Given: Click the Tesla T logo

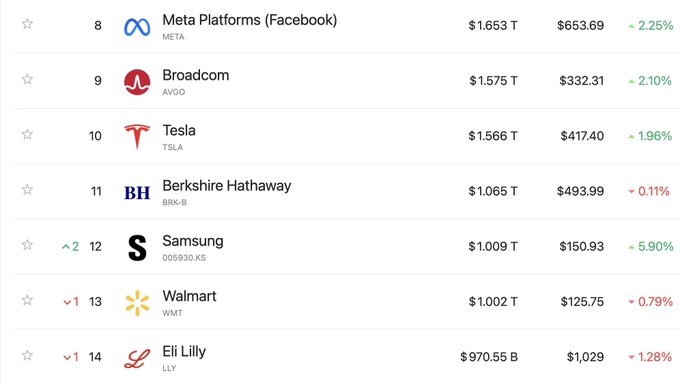Looking at the screenshot, I should [x=137, y=136].
